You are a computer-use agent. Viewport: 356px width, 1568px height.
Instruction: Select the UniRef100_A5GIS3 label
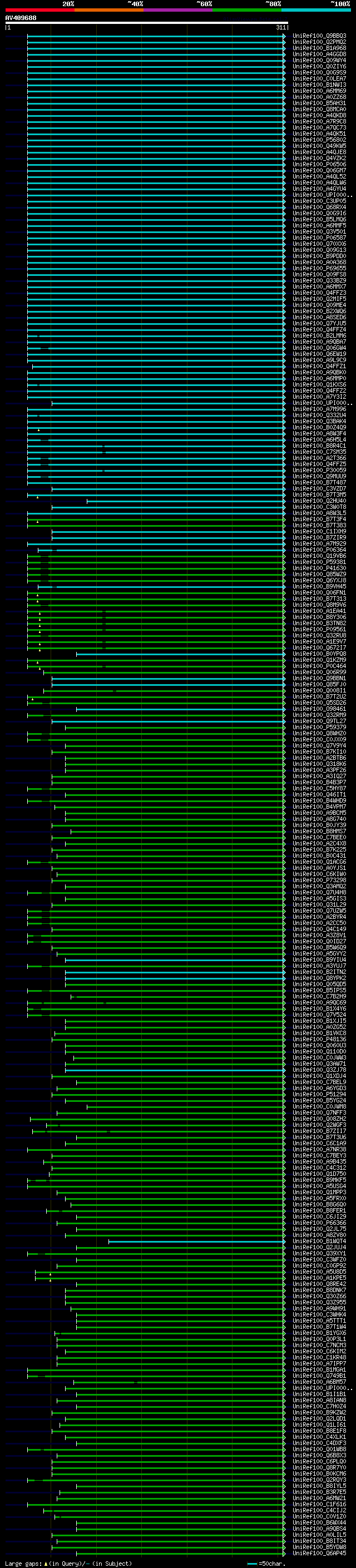pos(319,898)
